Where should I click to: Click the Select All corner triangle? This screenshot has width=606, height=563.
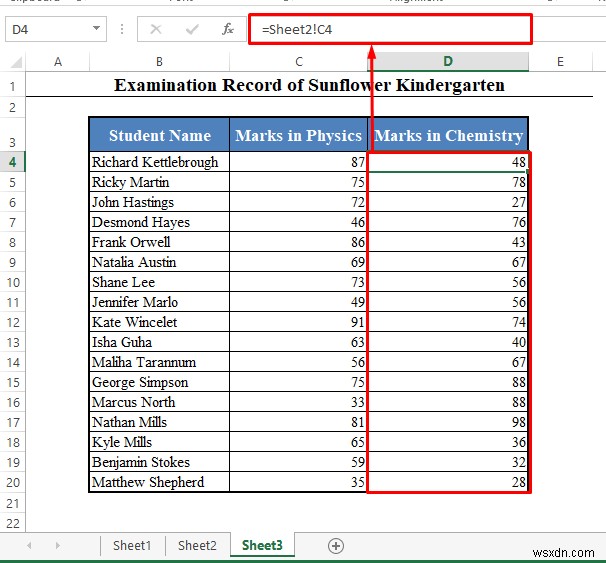16,62
